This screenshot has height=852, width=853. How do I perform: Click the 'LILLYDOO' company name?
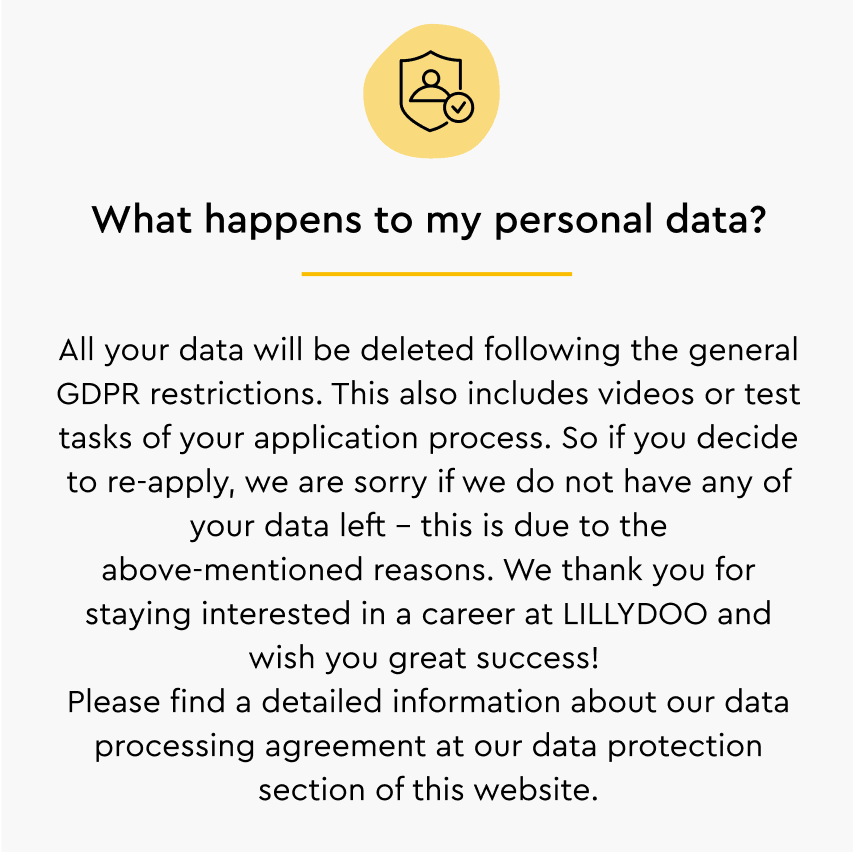pos(635,614)
